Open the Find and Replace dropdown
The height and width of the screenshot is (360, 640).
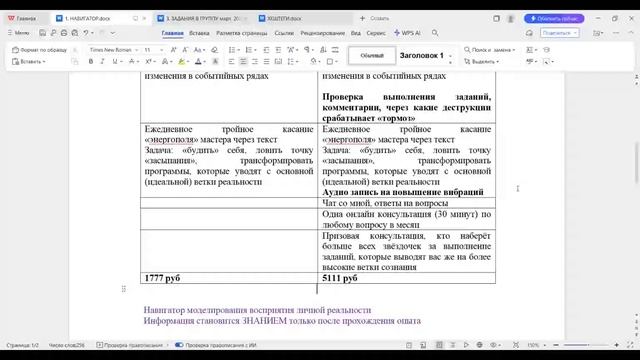click(x=490, y=50)
